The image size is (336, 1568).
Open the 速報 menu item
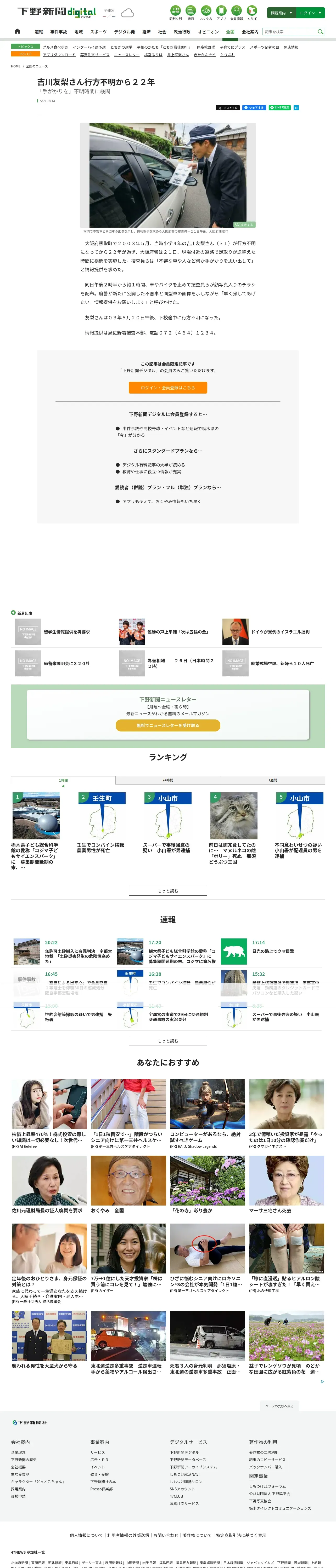click(38, 32)
